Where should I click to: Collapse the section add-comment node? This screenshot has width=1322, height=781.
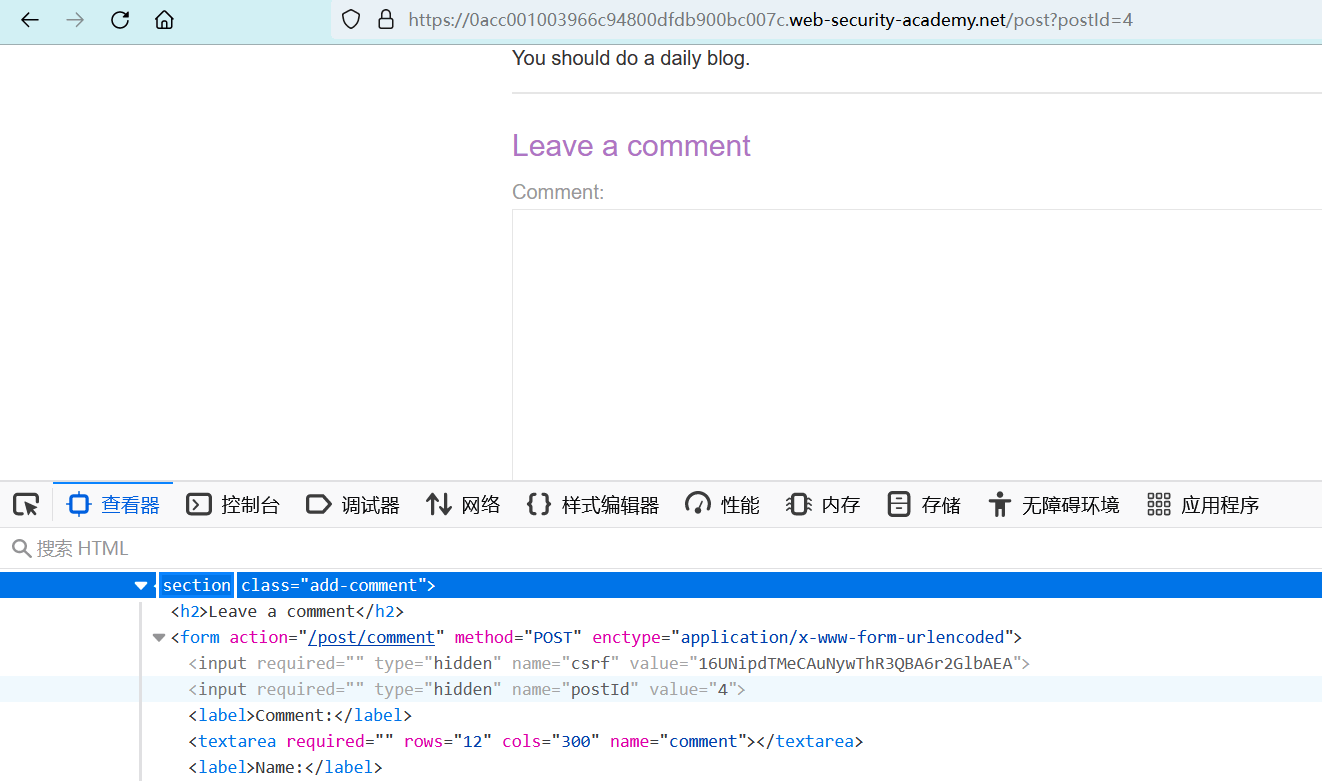pos(141,585)
